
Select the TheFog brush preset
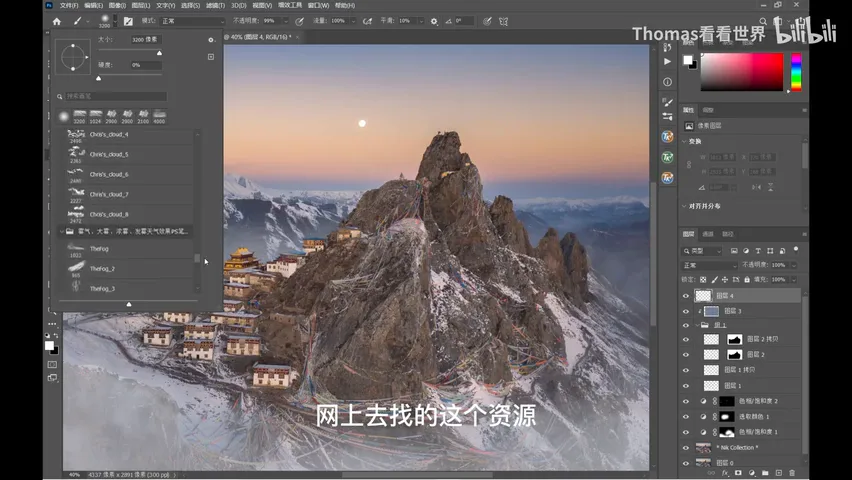129,249
